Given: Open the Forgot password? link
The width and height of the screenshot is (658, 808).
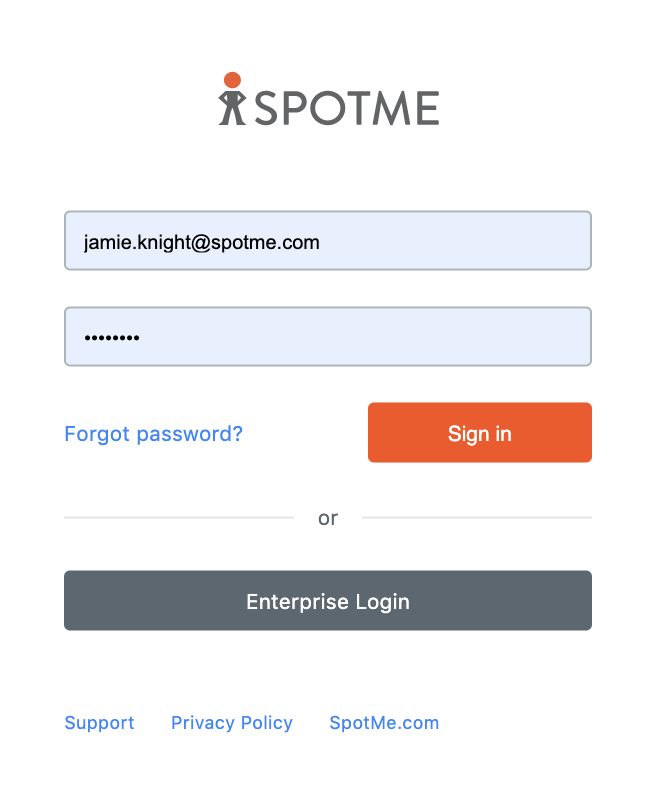Looking at the screenshot, I should 153,434.
